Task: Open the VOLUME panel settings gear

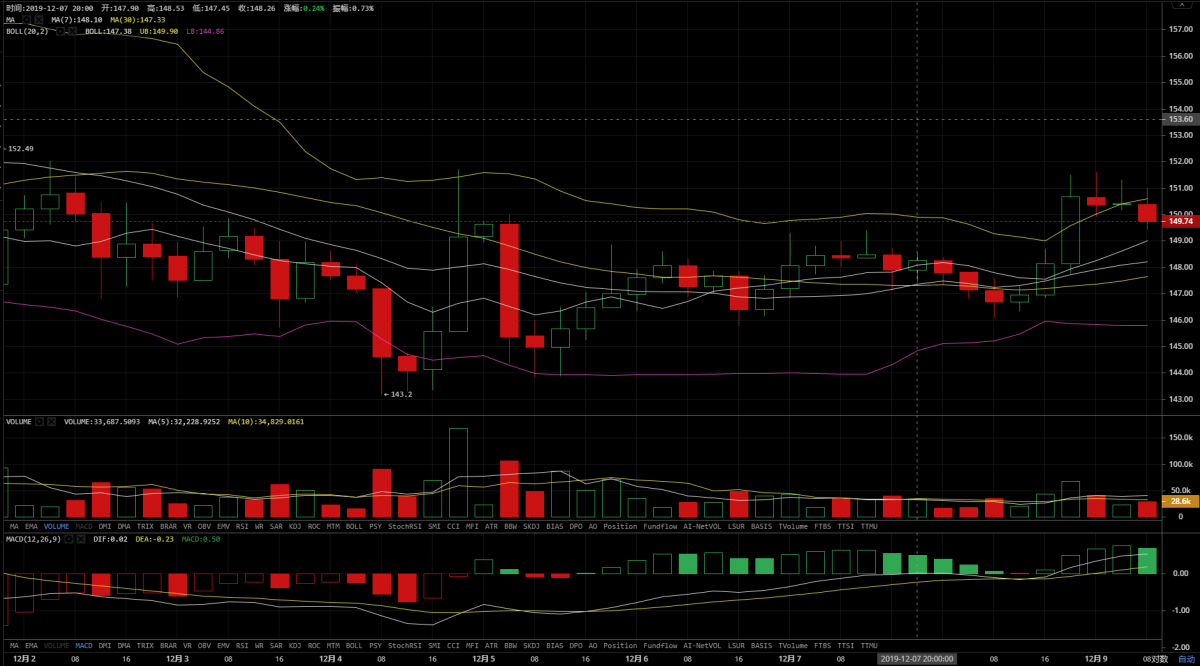Action: pos(40,422)
